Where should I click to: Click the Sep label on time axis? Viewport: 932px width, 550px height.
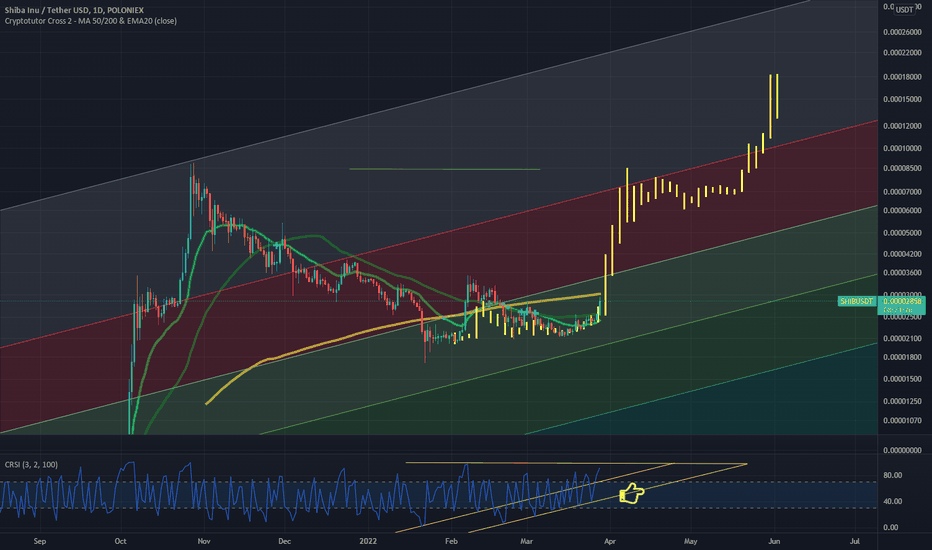(39, 541)
